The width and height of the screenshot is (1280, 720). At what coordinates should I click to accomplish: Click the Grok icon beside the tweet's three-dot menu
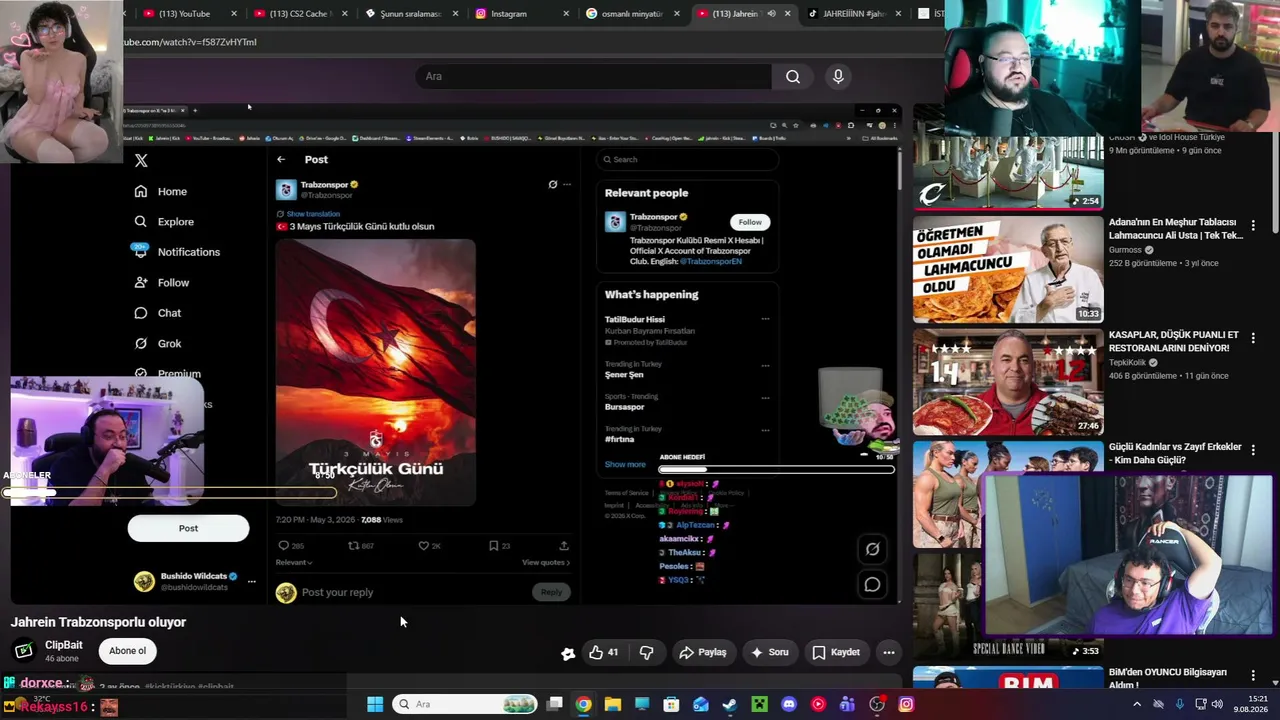pyautogui.click(x=552, y=184)
